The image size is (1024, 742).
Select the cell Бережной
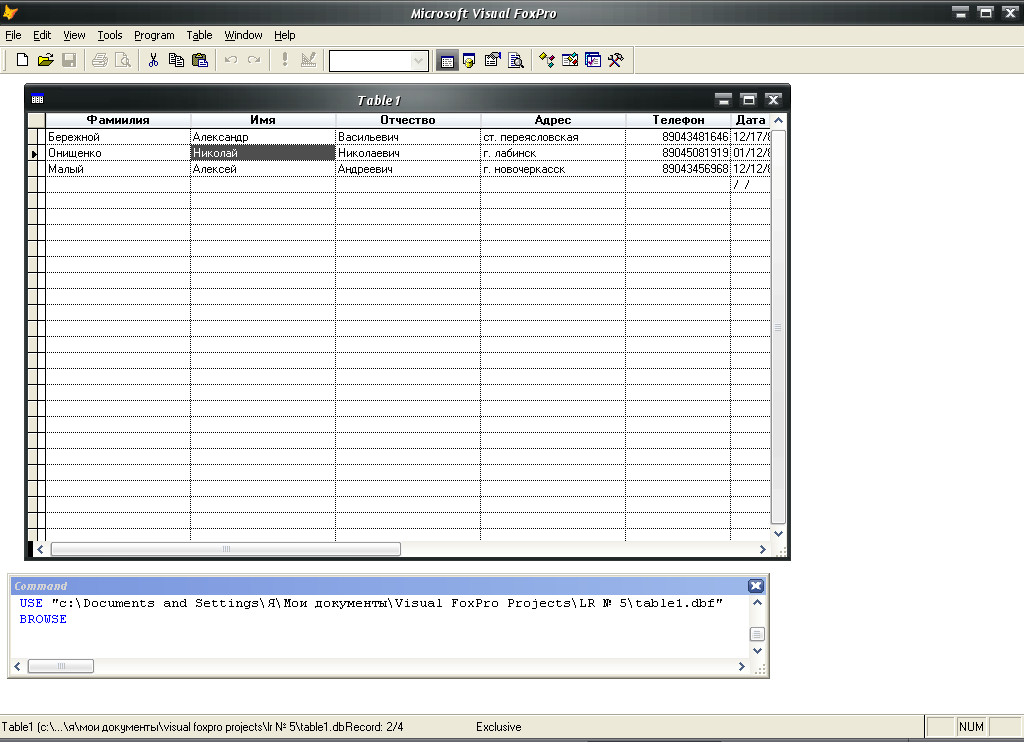pos(118,137)
